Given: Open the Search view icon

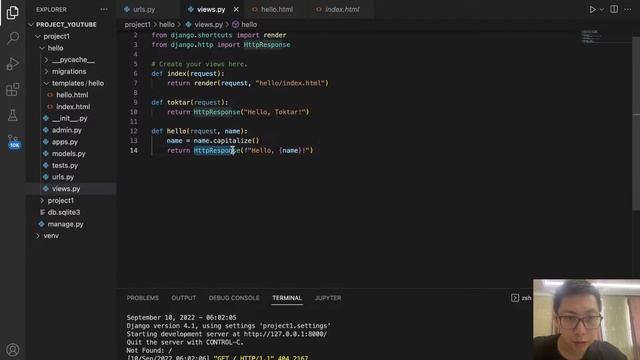Looking at the screenshot, I should click(x=13, y=38).
